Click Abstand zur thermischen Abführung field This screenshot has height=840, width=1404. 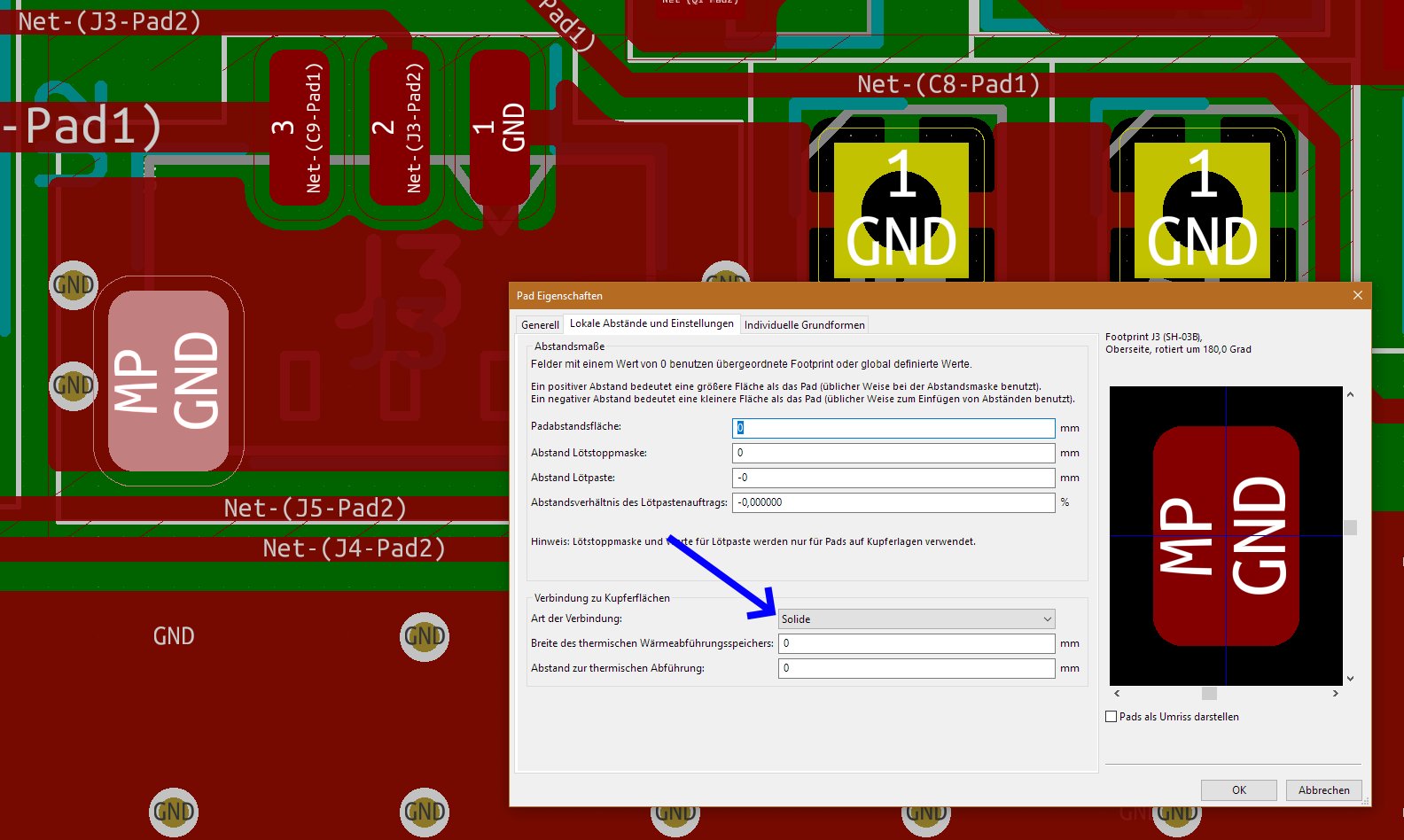916,668
